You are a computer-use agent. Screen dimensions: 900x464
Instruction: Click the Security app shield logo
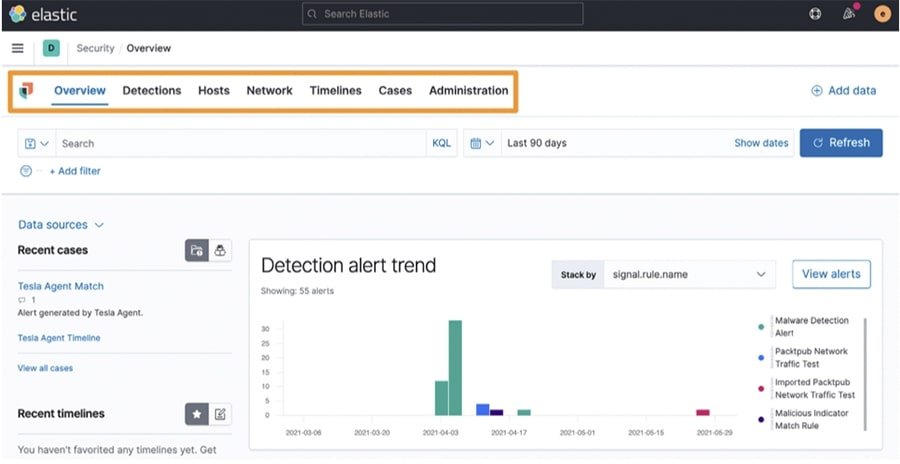point(26,90)
